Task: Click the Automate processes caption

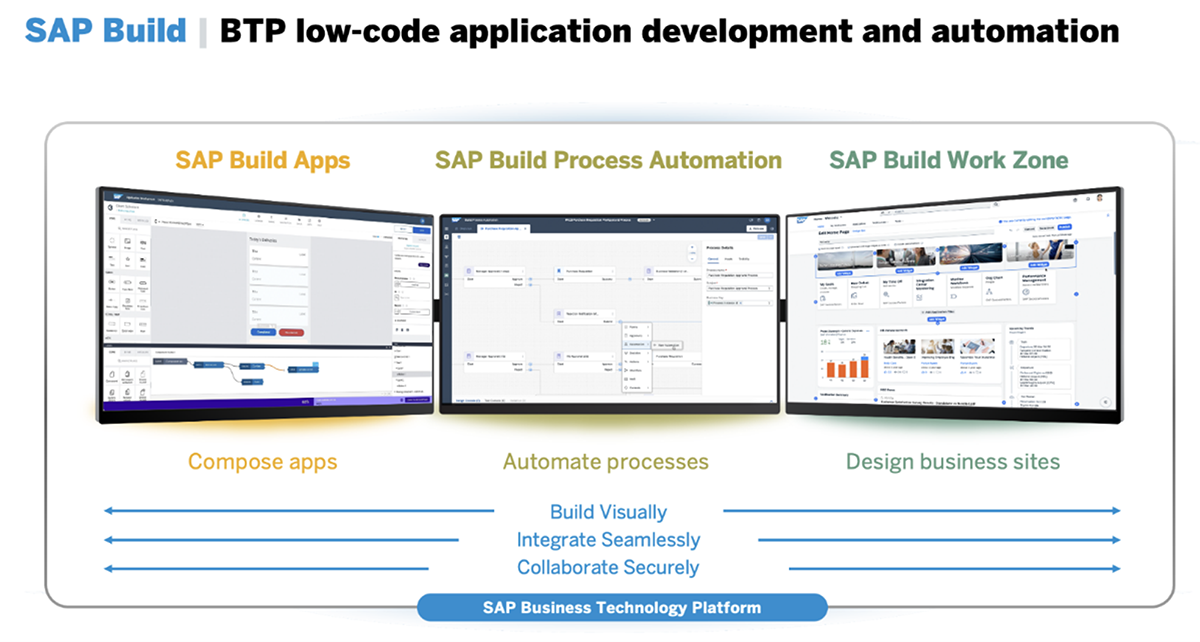Action: (606, 462)
